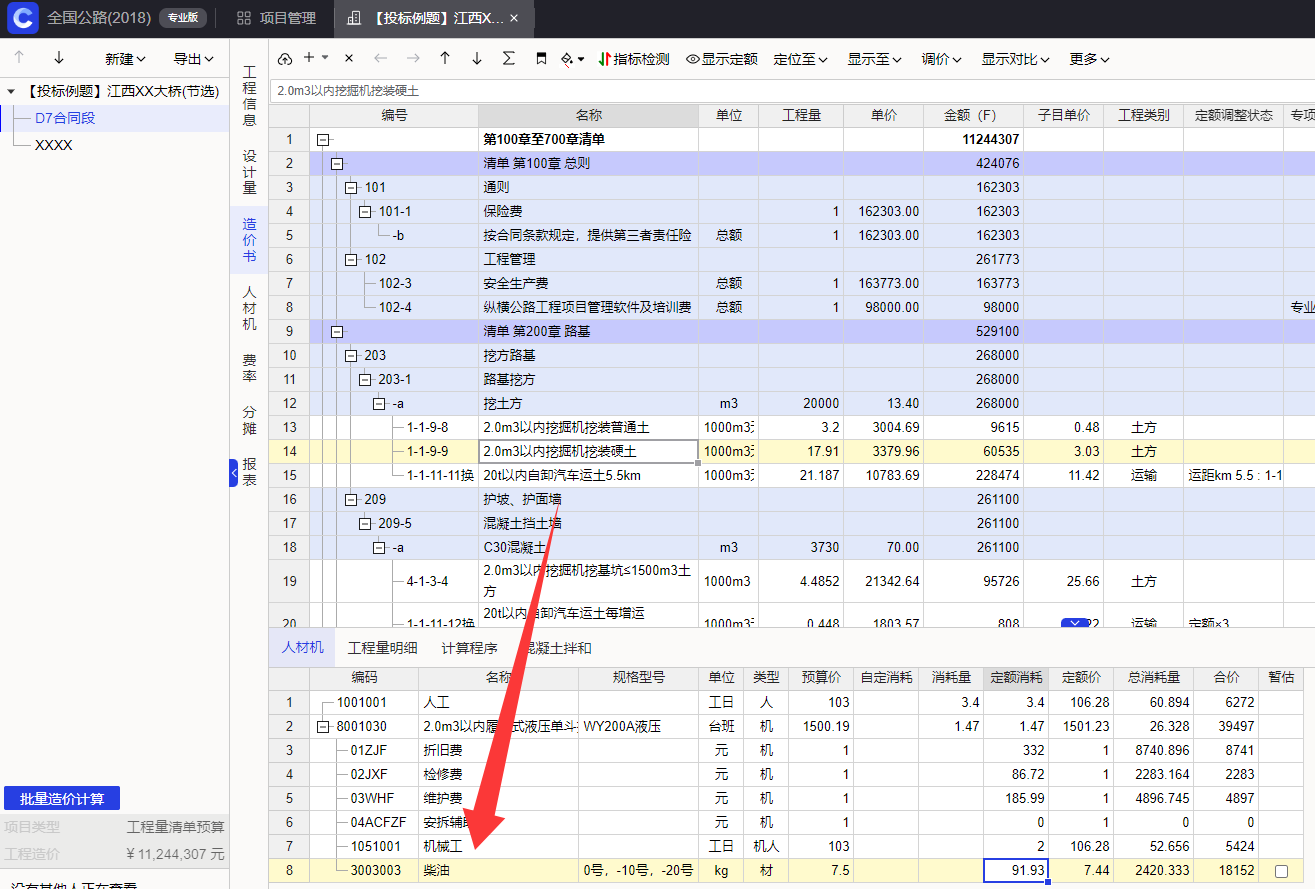Expand the 更多 dropdown menu
The width and height of the screenshot is (1315, 889).
(x=1089, y=59)
